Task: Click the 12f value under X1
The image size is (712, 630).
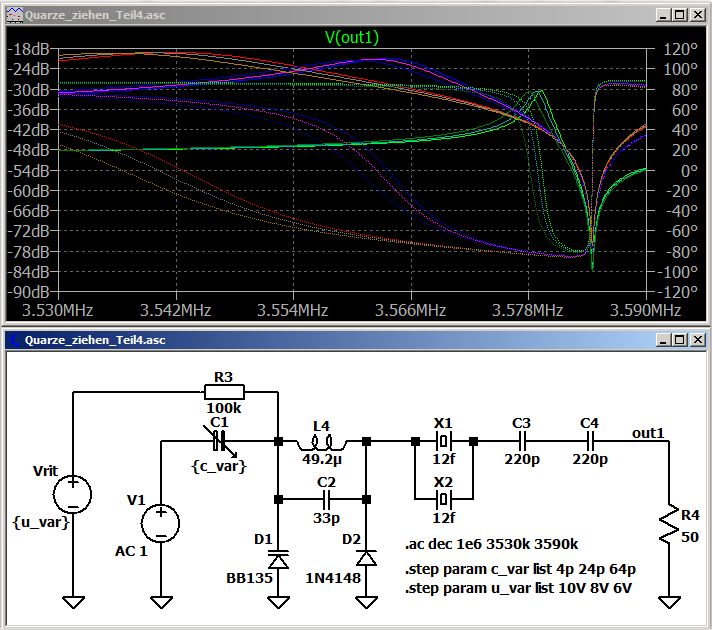Action: click(444, 459)
